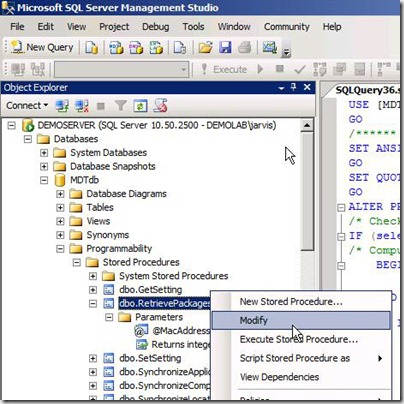Select the dbo.SetSetting stored procedure
Image resolution: width=404 pixels, height=404 pixels.
click(150, 358)
